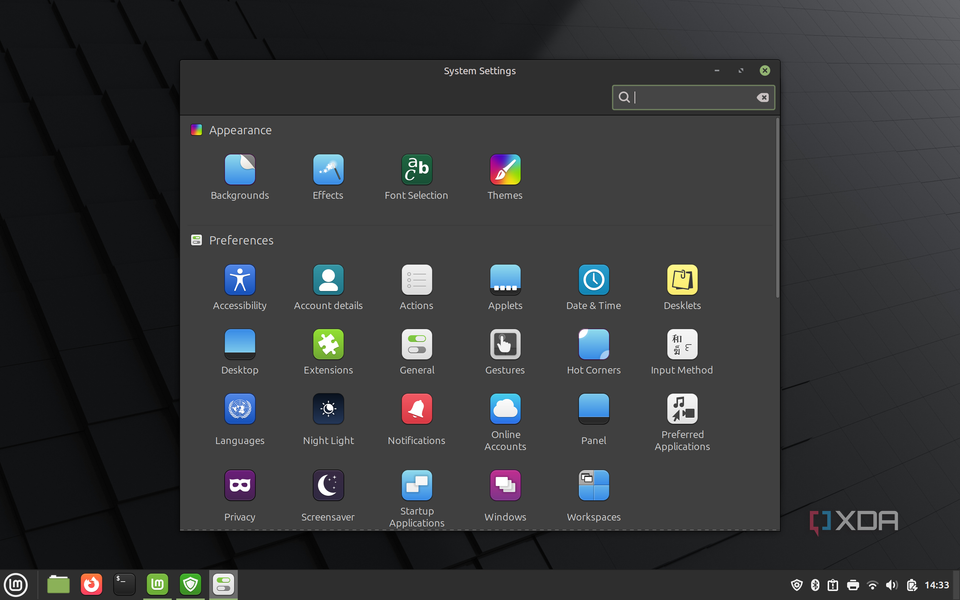
Task: Open the volume tray control
Action: click(891, 585)
